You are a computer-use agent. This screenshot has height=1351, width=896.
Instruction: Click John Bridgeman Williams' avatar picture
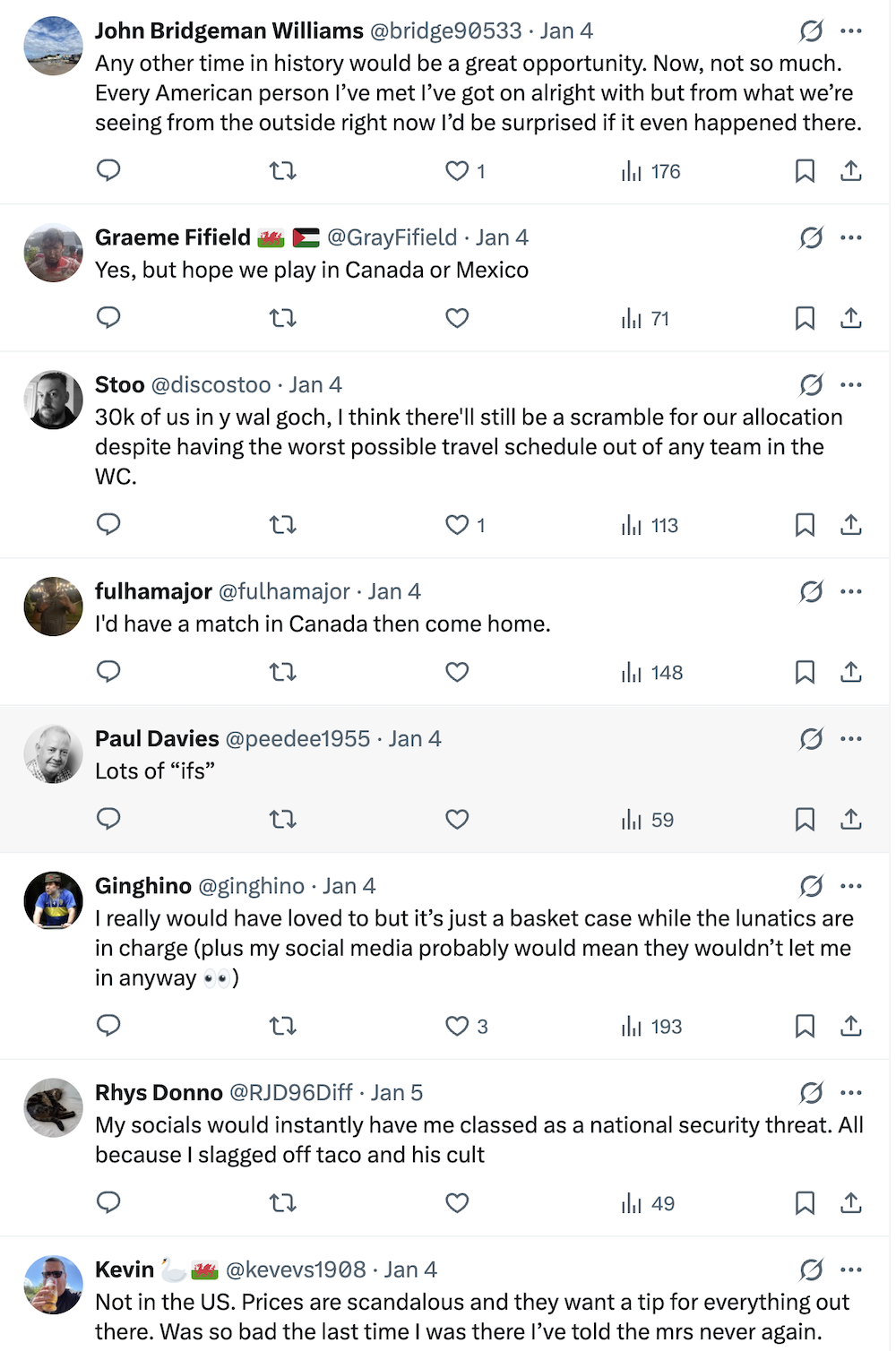point(54,46)
